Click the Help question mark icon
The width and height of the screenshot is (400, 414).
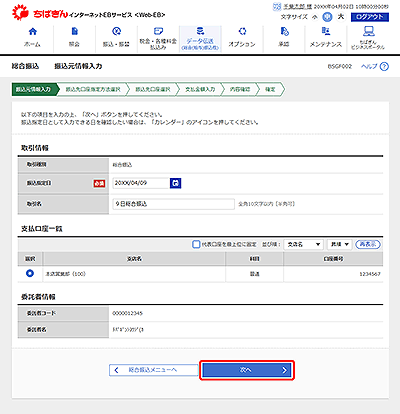(x=384, y=66)
